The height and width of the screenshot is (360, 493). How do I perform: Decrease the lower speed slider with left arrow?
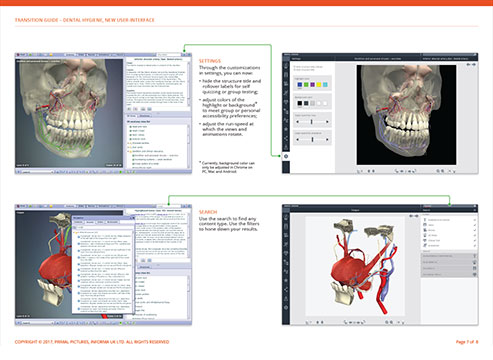pos(298,139)
